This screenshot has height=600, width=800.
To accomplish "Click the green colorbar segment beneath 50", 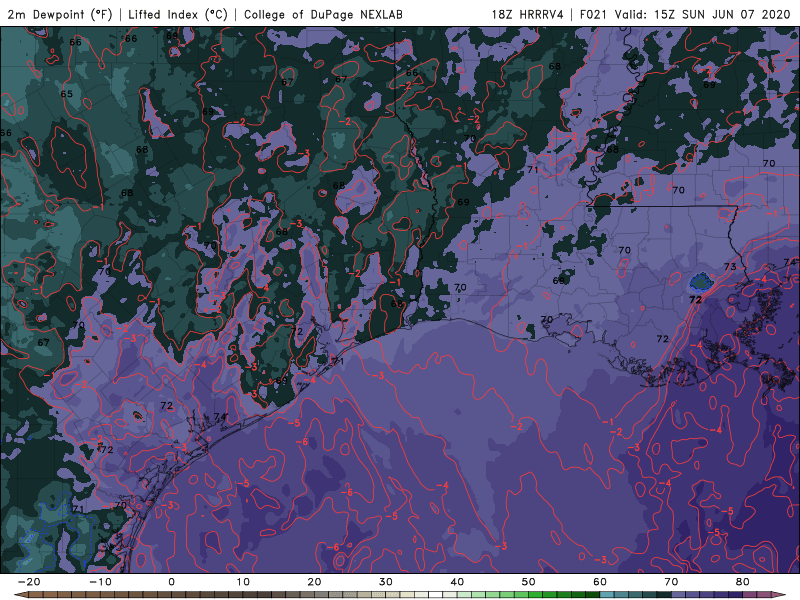I will coord(536,595).
